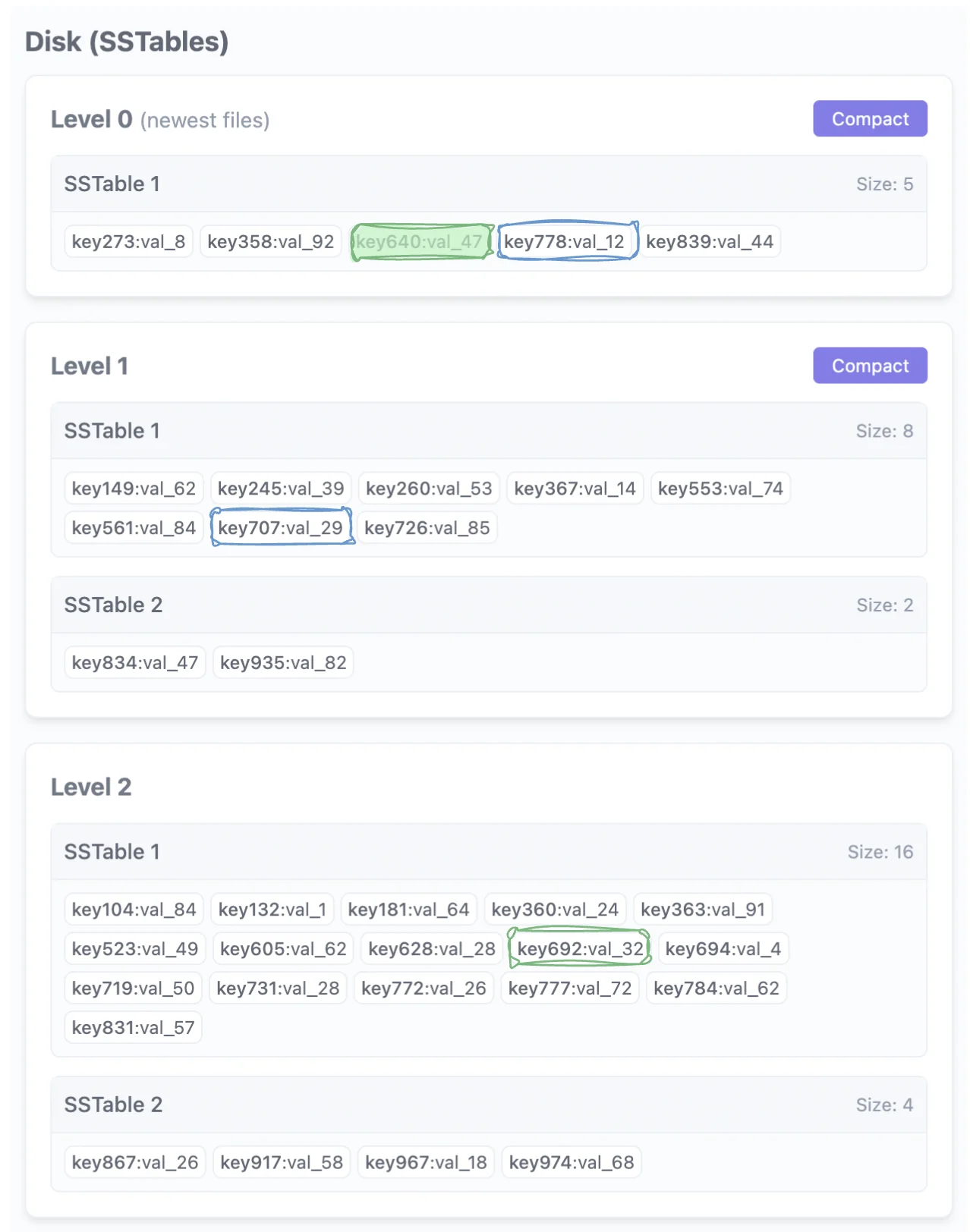
Task: Click the key974:val_68 chip
Action: [x=571, y=1163]
